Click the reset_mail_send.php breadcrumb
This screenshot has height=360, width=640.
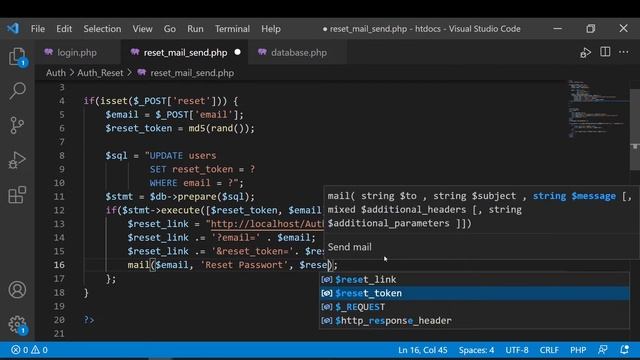click(x=192, y=73)
